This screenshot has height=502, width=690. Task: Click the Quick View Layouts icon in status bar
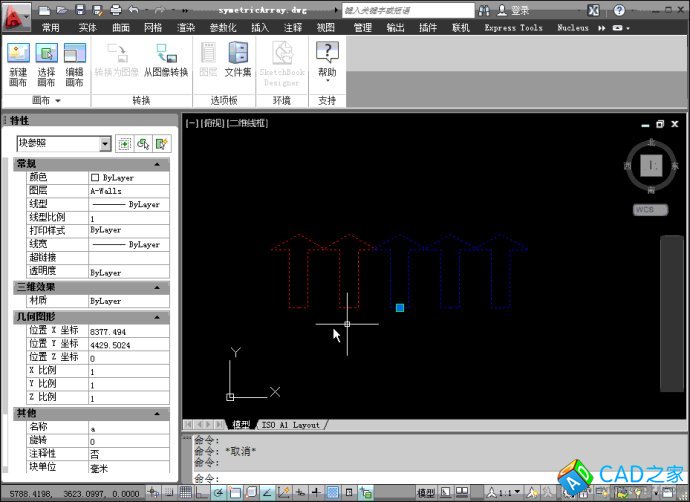click(x=445, y=492)
